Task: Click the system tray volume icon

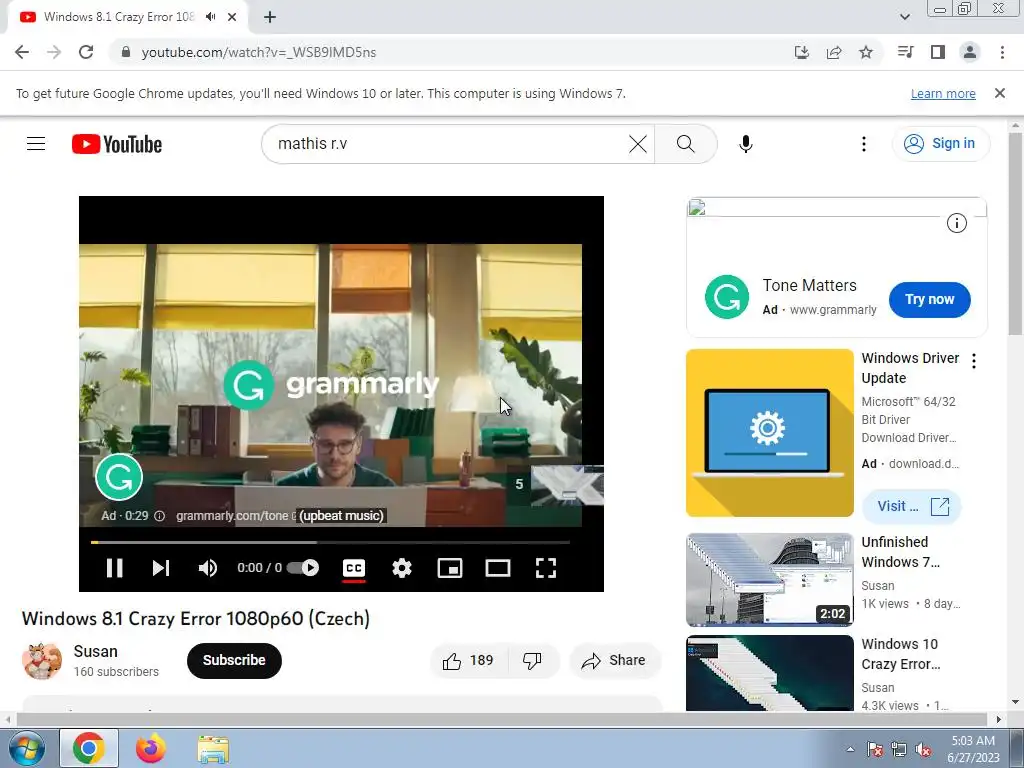Action: pos(923,749)
